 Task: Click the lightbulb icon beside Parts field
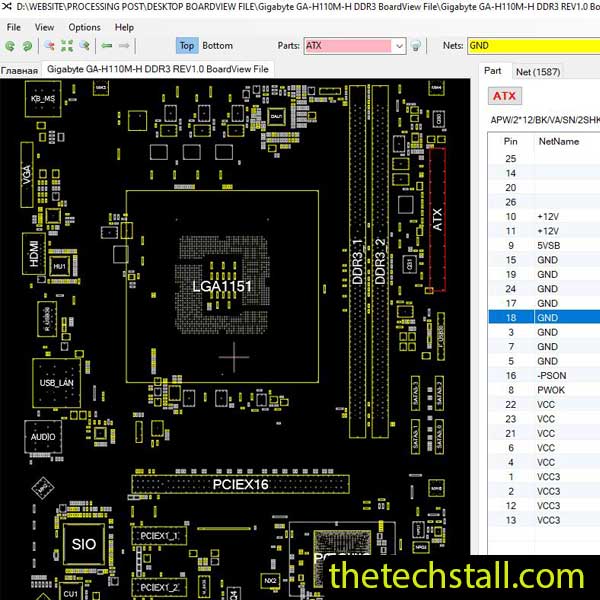click(x=416, y=46)
